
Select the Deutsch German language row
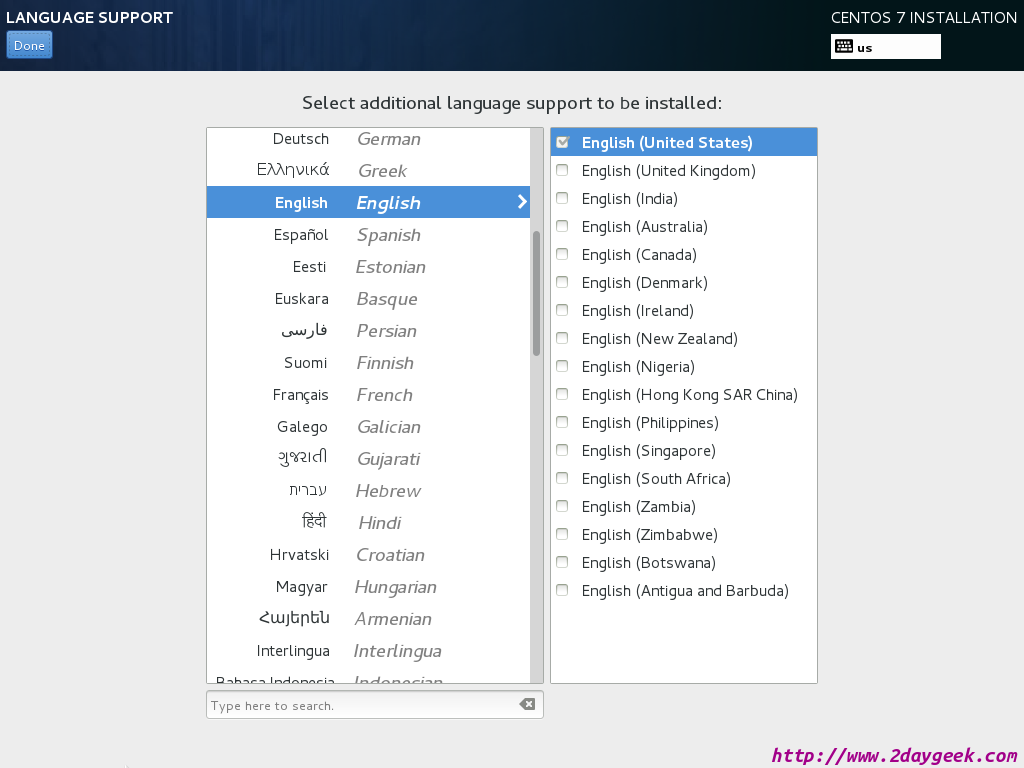pyautogui.click(x=368, y=138)
